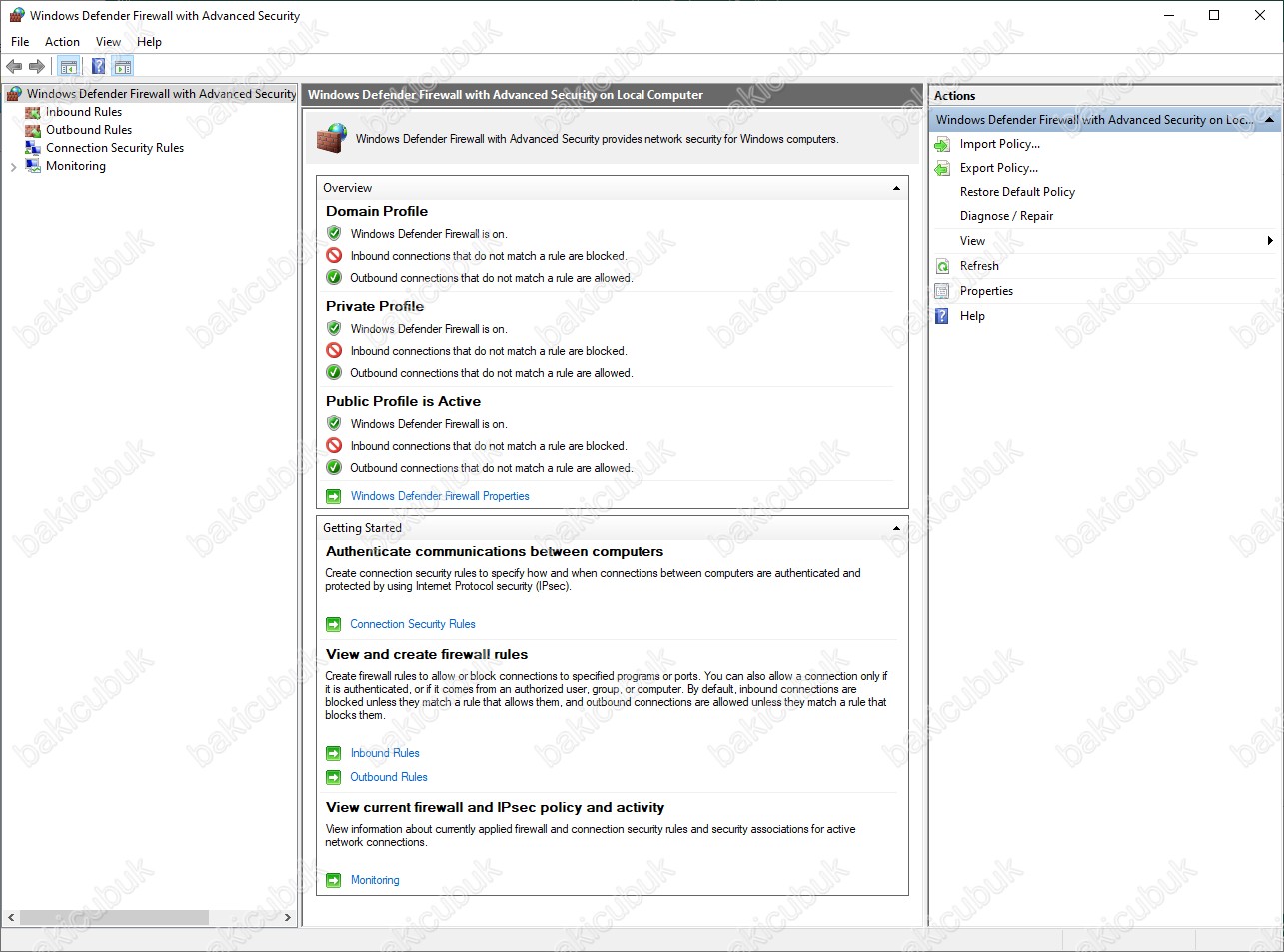The image size is (1284, 952).
Task: Open Windows Defender Firewall Properties link
Action: pyautogui.click(x=440, y=496)
